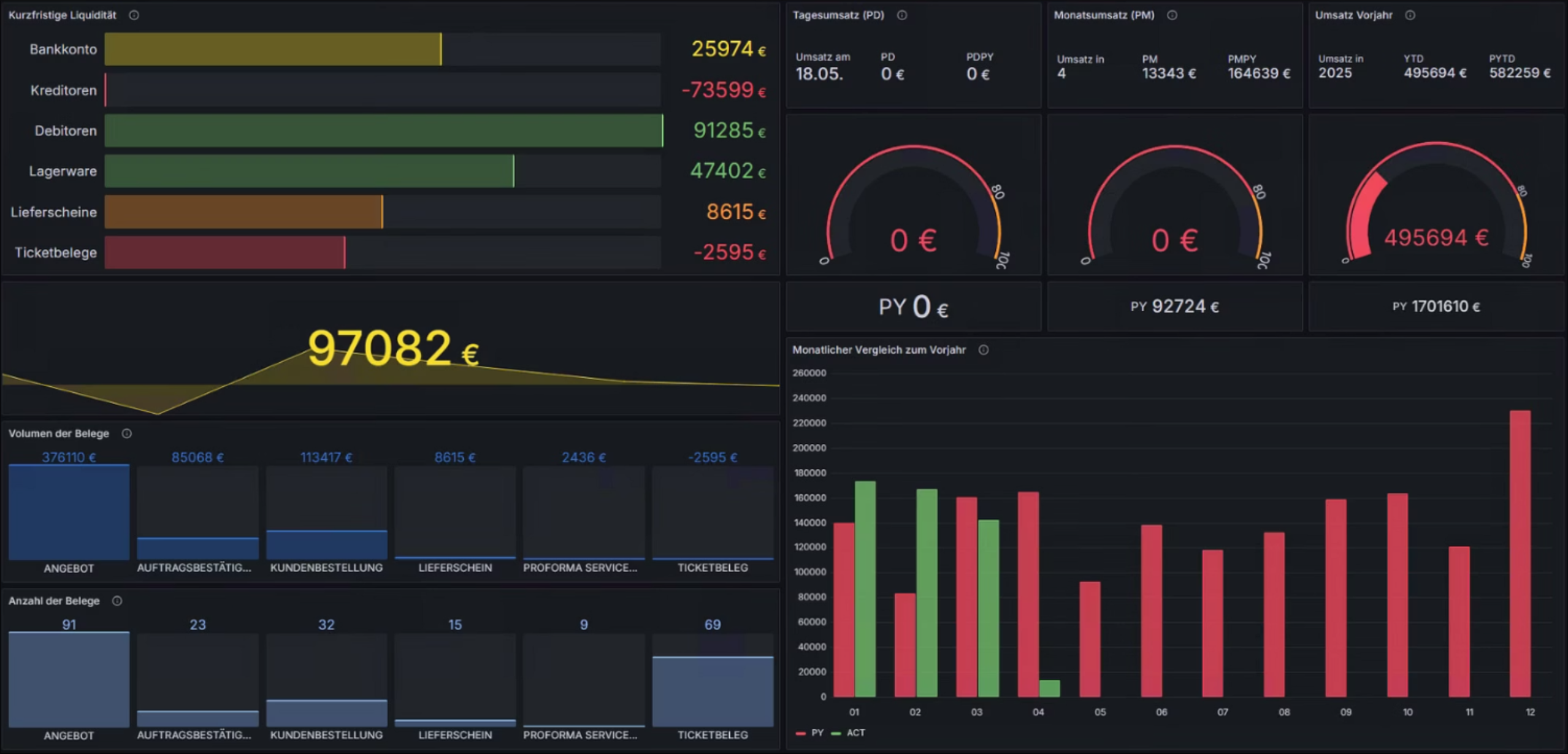Click the PROFORMA SERVICE volume value 2436 €
This screenshot has height=754, width=1568.
(584, 457)
